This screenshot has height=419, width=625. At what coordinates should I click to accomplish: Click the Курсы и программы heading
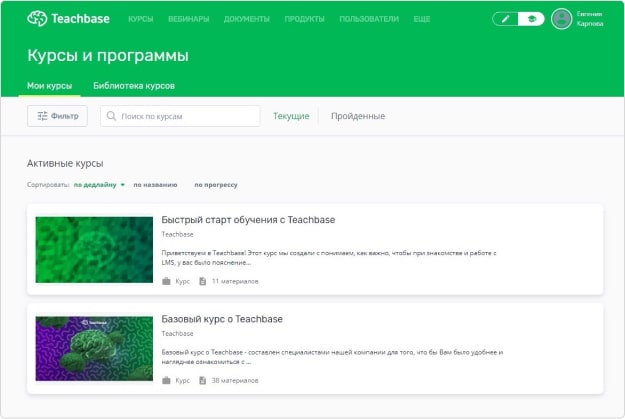pos(108,55)
